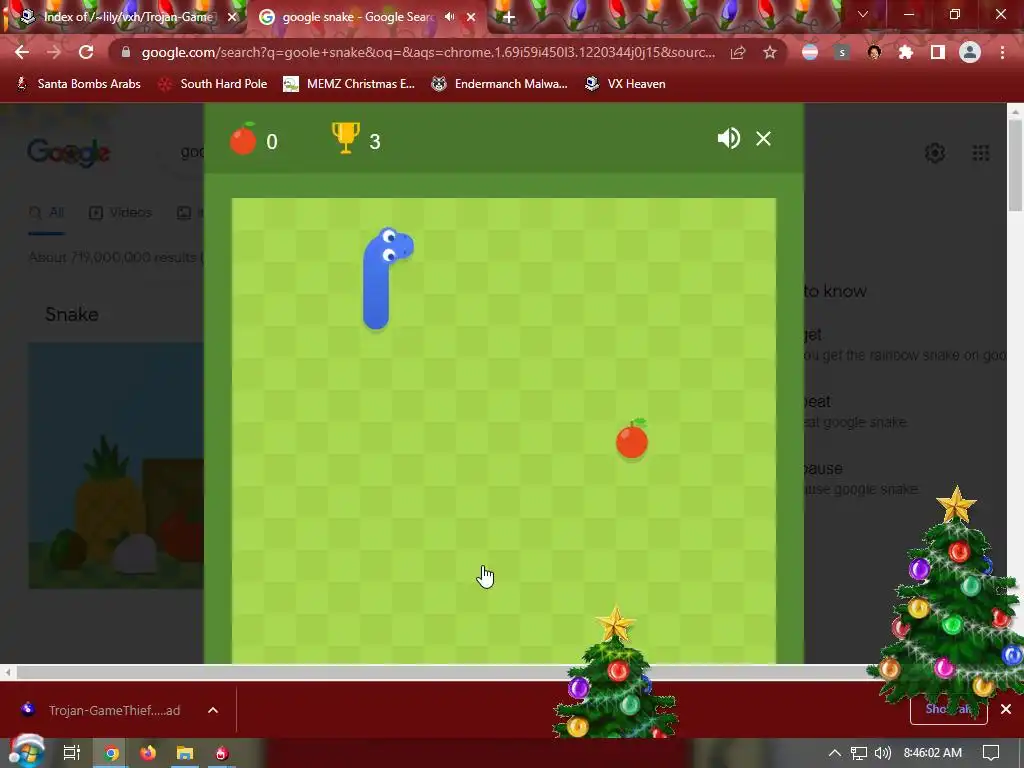The width and height of the screenshot is (1024, 768).
Task: Launch Firefox from the taskbar
Action: [148, 753]
